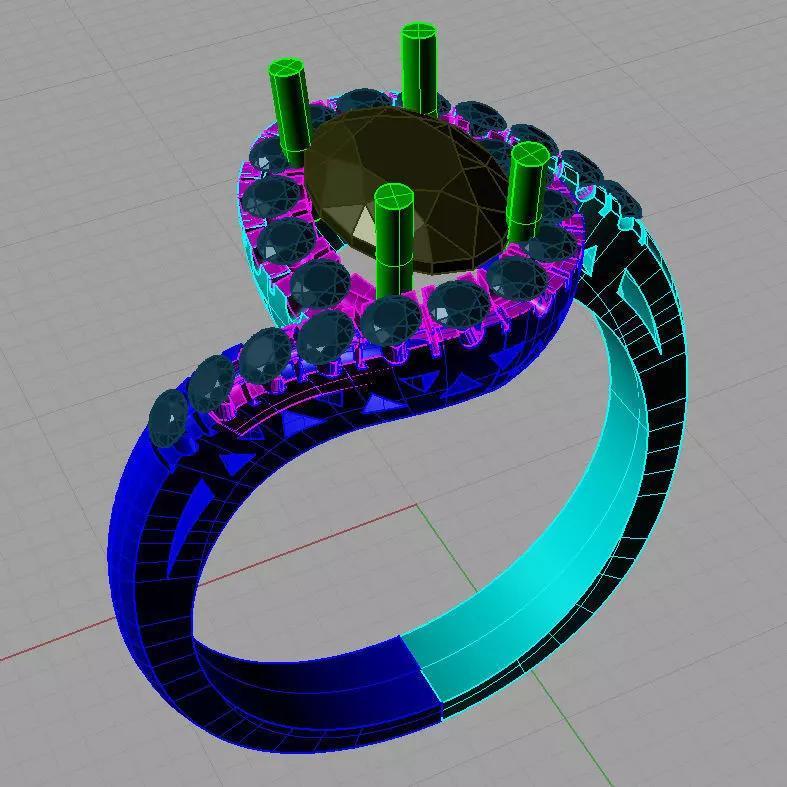787x787 pixels.
Task: Select the tallest green prong behind the center stone
Action: [x=419, y=69]
